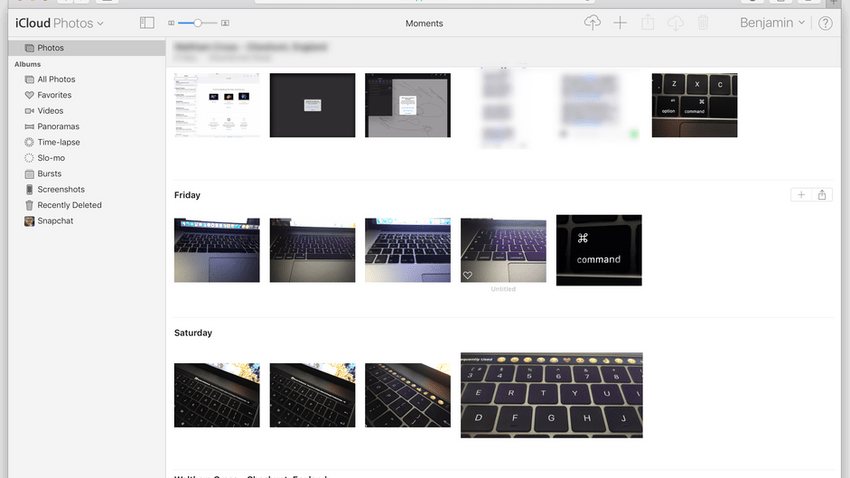
Task: Open the command key close-up photo
Action: (x=598, y=250)
